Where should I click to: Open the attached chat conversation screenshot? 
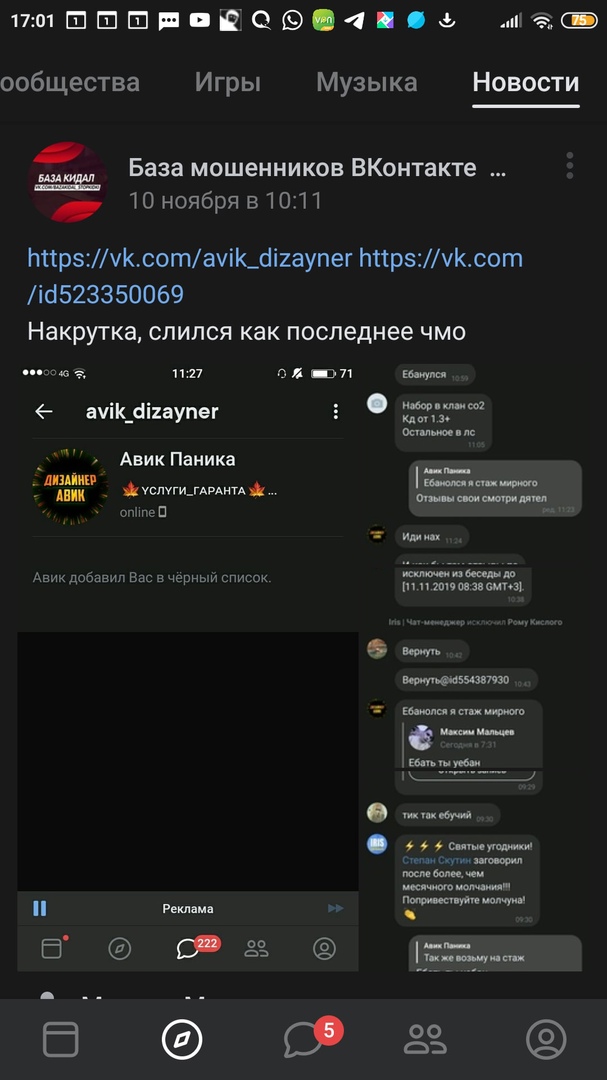pos(475,666)
